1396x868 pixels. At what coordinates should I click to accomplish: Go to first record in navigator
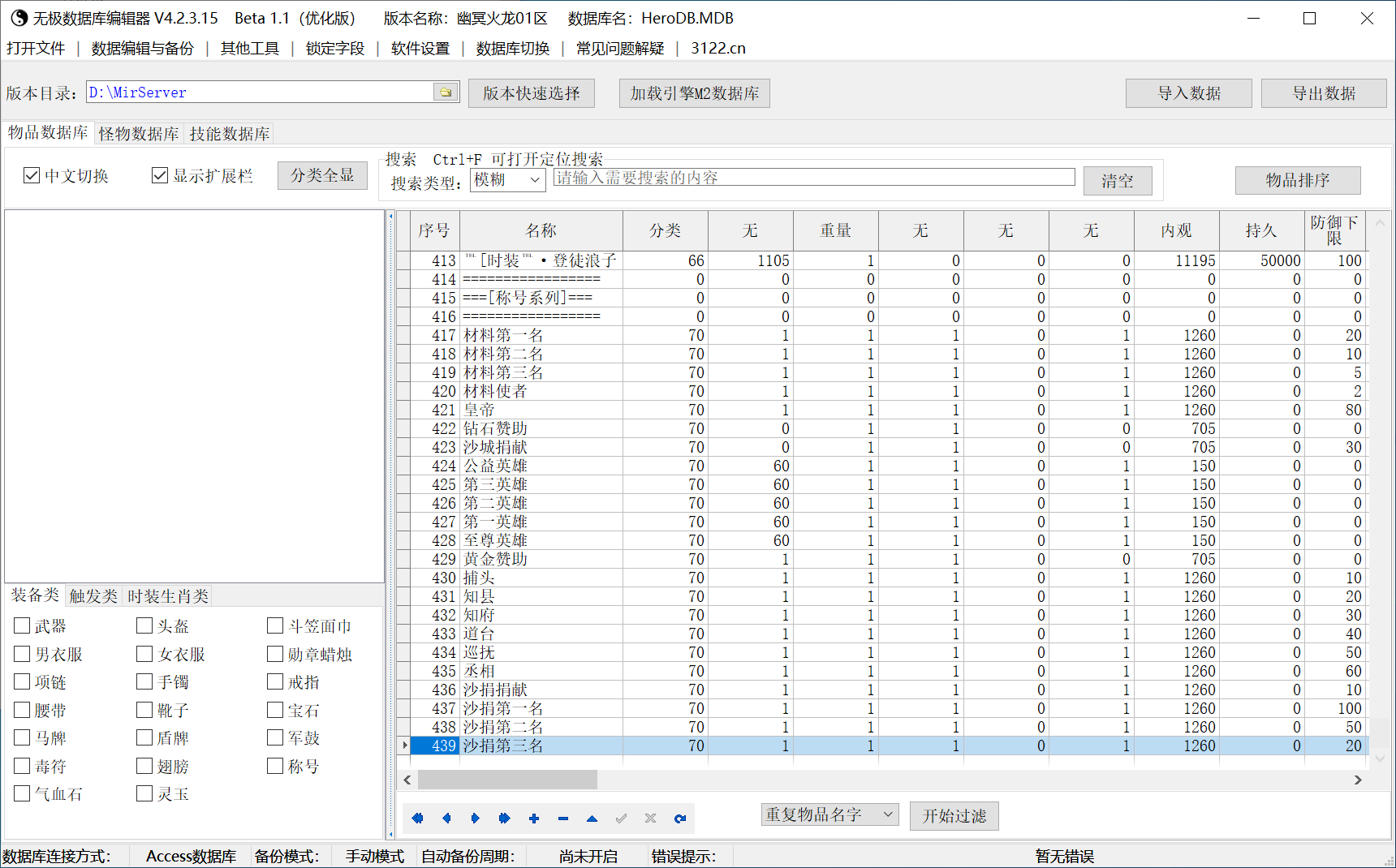(x=417, y=819)
